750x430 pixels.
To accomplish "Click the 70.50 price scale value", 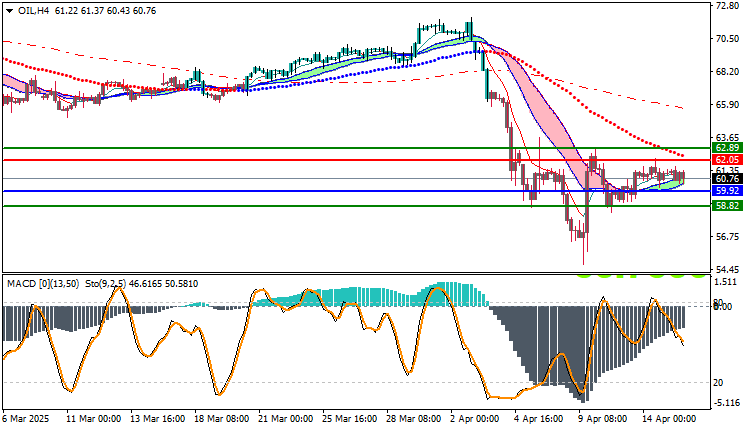I will [728, 39].
